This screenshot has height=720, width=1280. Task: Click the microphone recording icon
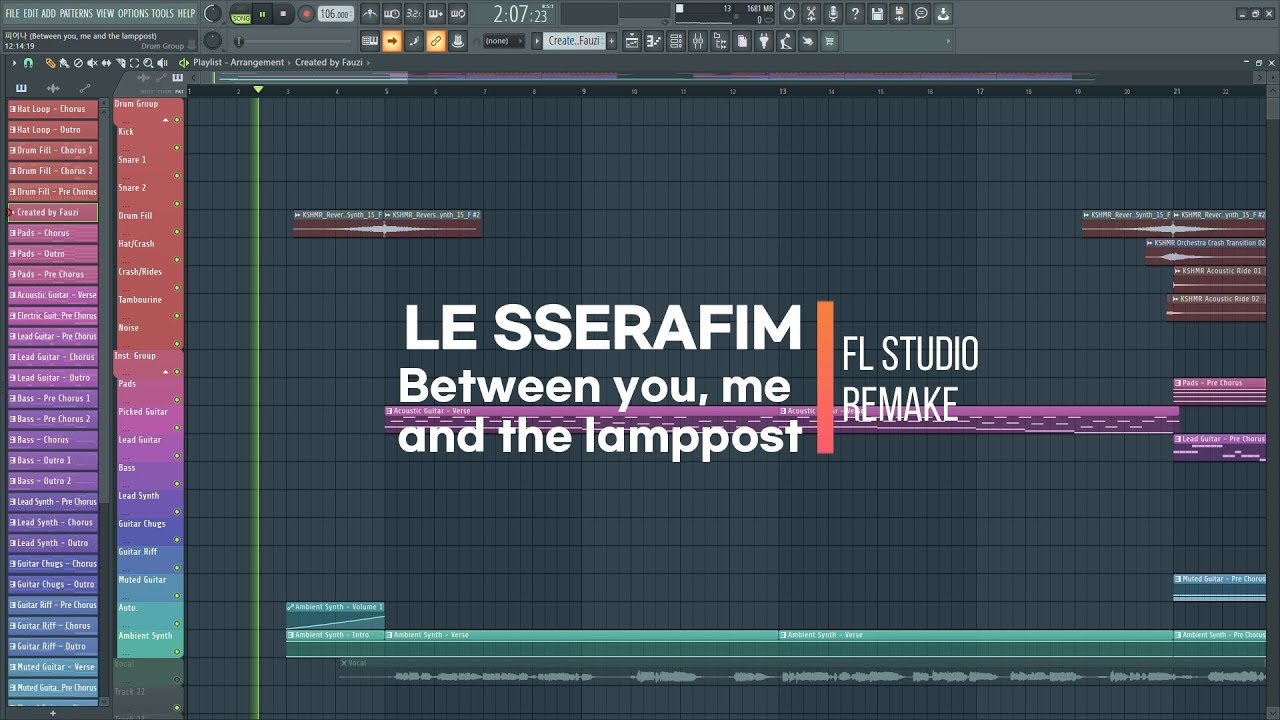(x=833, y=14)
